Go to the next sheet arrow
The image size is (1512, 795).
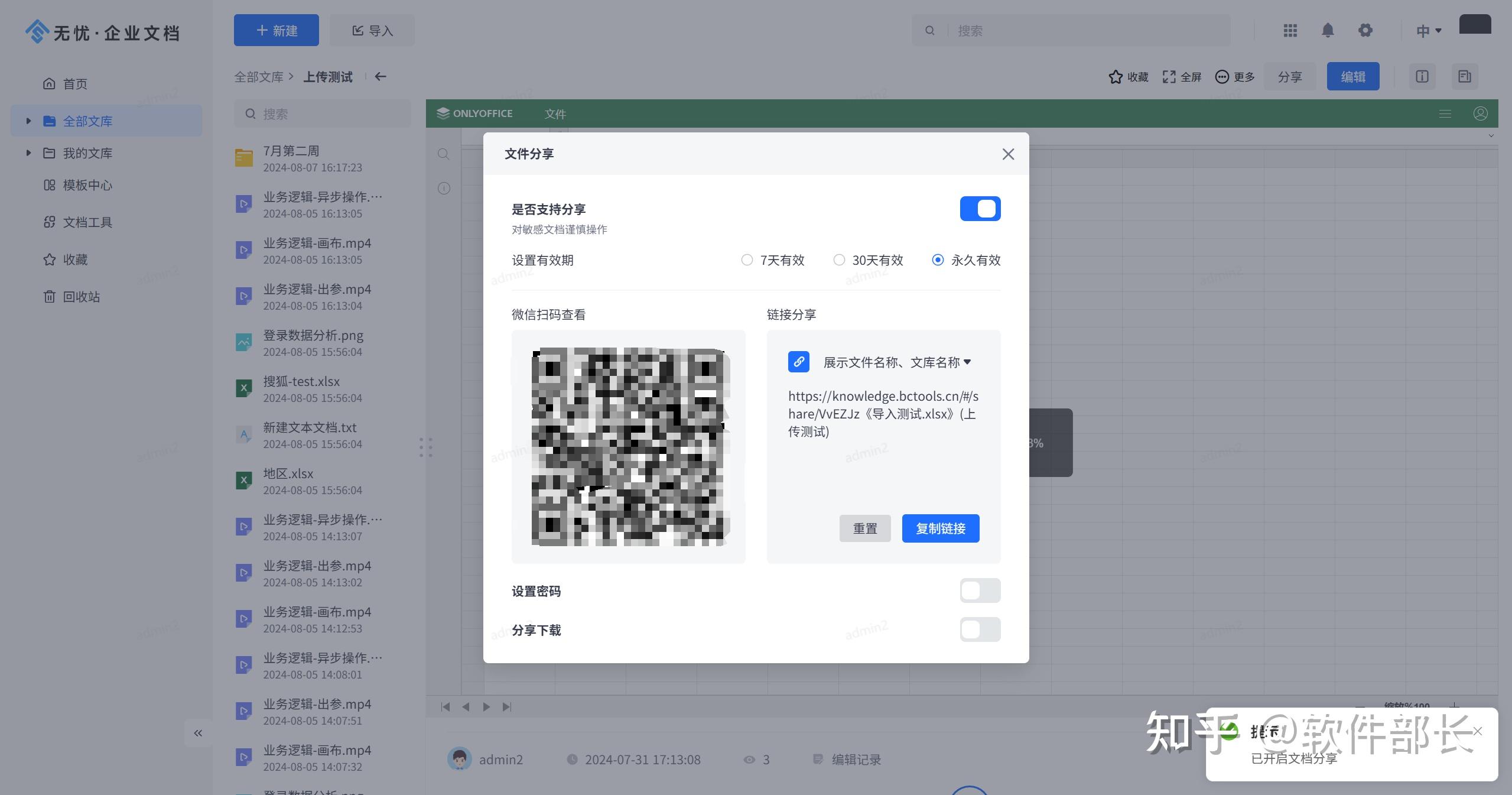pos(486,707)
